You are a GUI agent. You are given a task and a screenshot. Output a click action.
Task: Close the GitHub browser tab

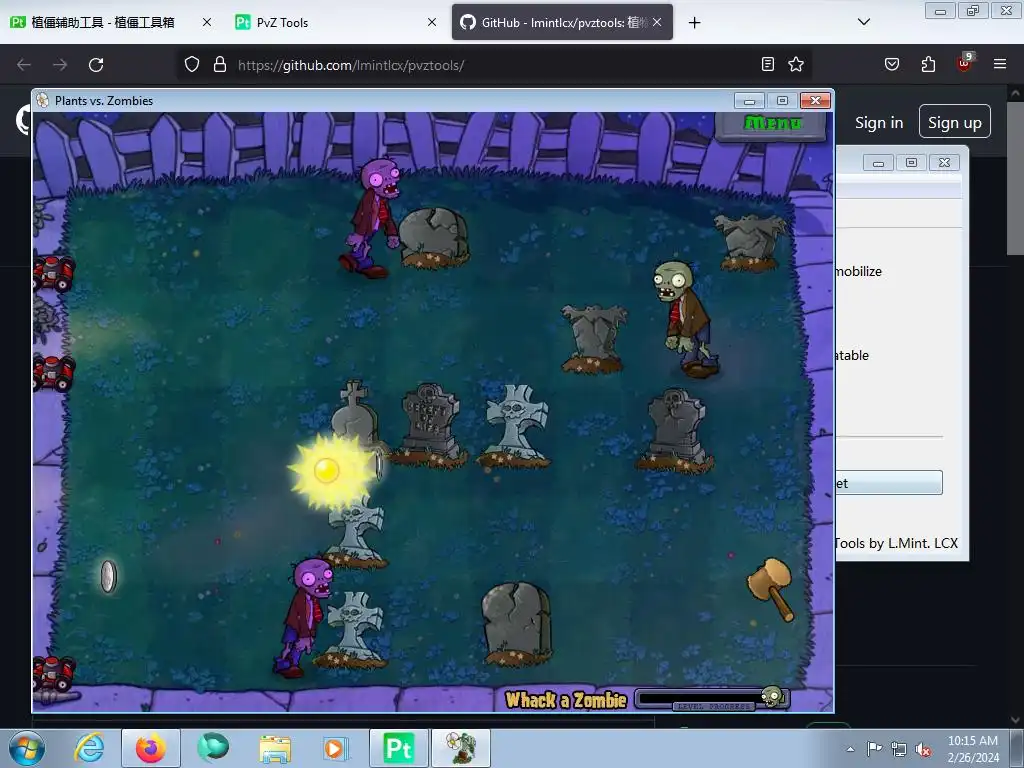pyautogui.click(x=657, y=22)
